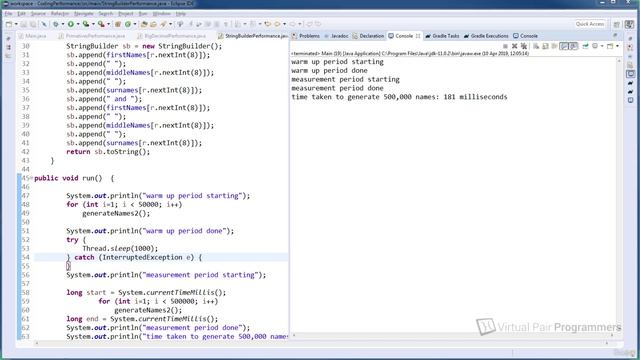
Task: Minimize the Console view panel
Action: pos(616,36)
